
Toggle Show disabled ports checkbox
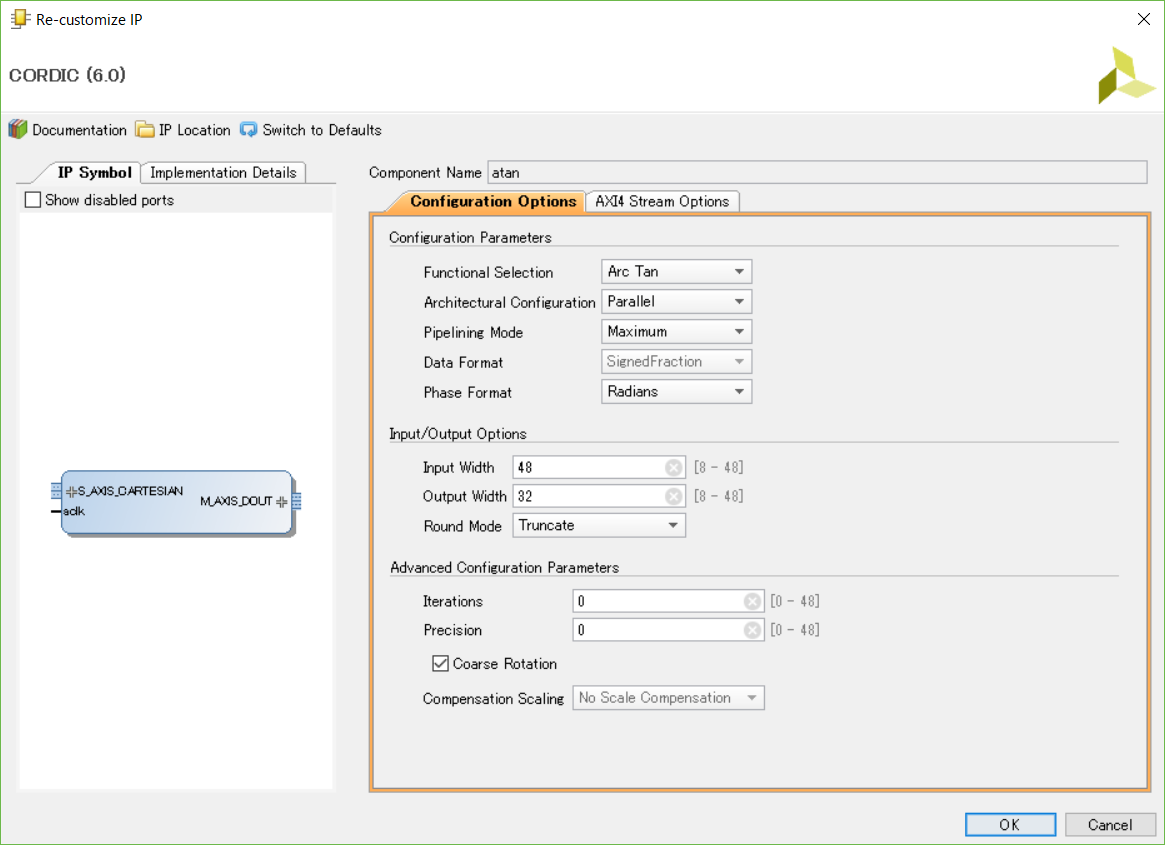(x=33, y=200)
